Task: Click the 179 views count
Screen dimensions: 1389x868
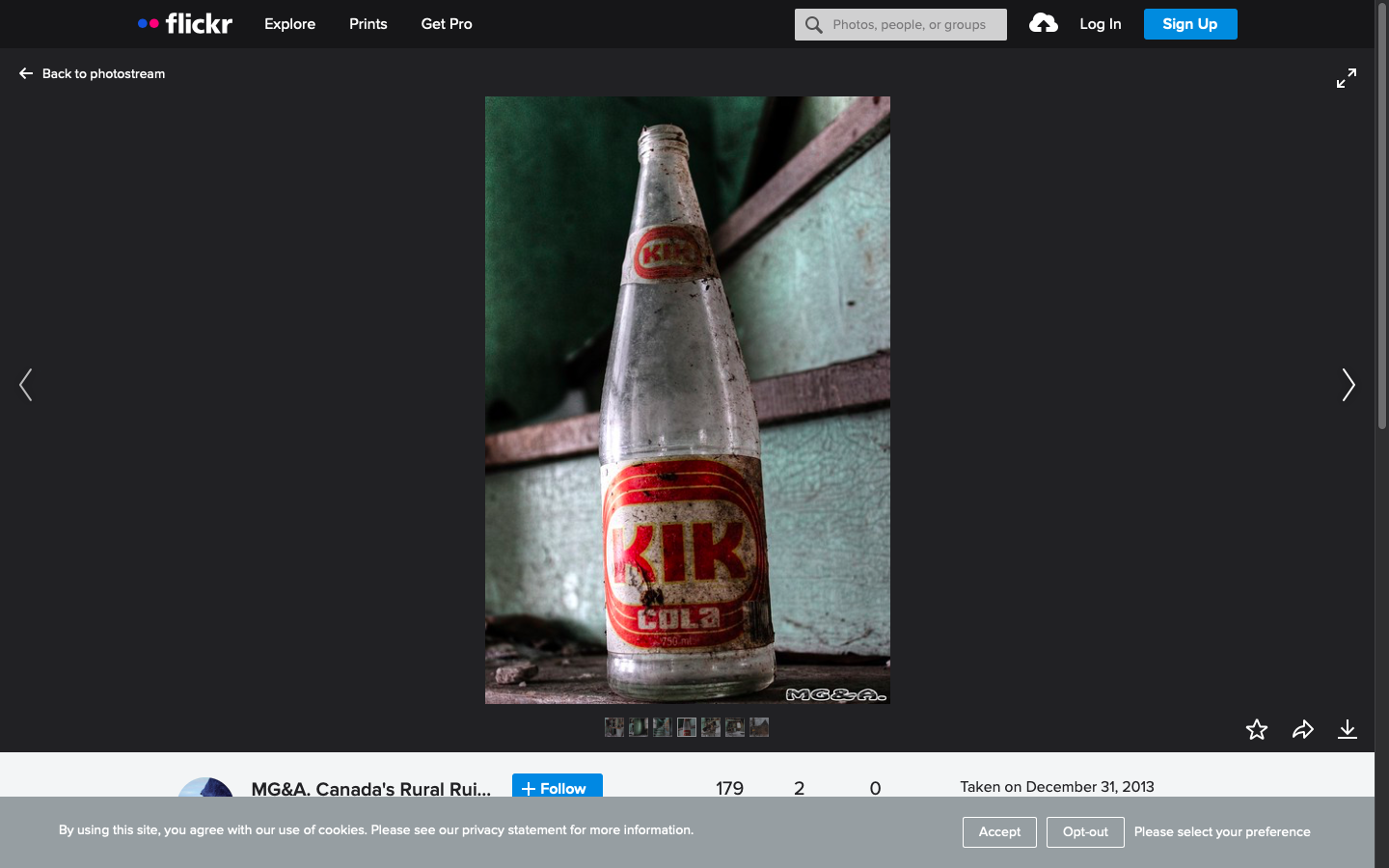Action: click(729, 788)
